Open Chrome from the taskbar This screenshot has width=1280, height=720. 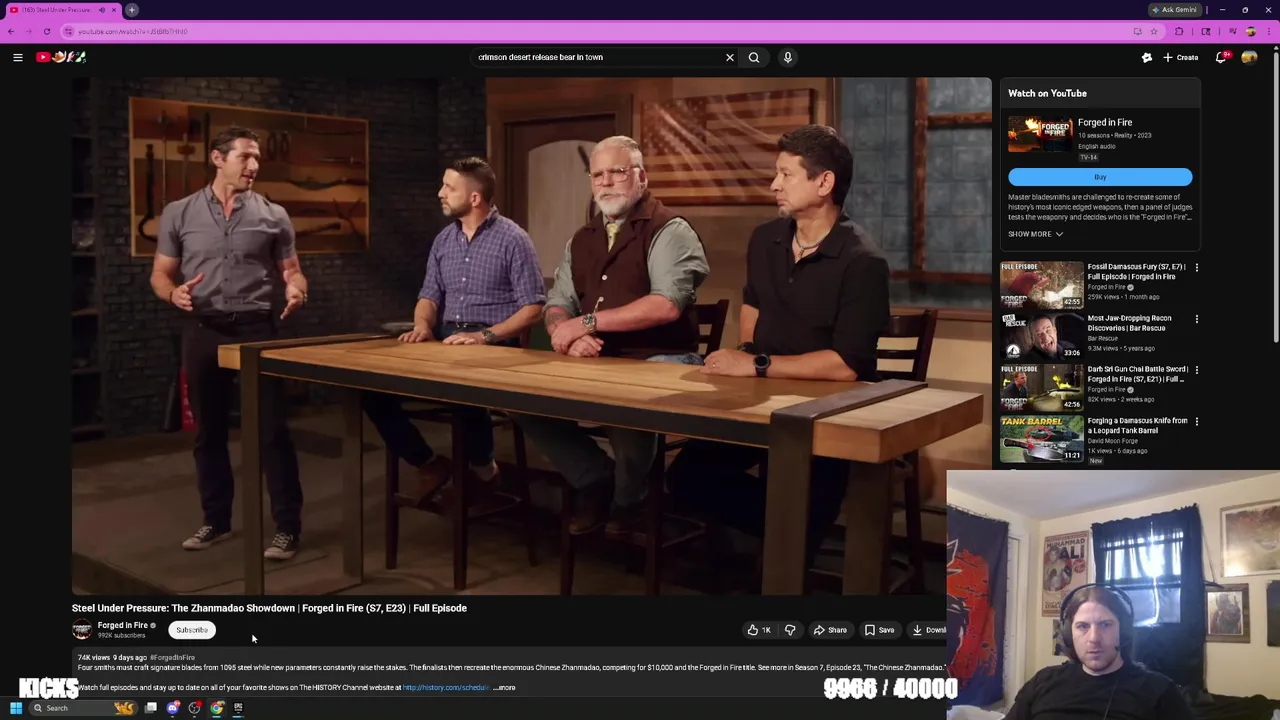(217, 708)
